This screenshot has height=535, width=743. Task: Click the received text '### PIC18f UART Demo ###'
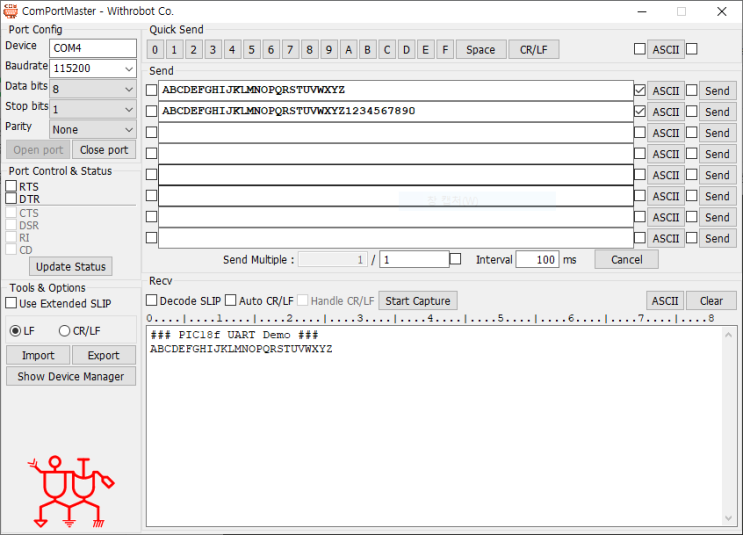(235, 335)
